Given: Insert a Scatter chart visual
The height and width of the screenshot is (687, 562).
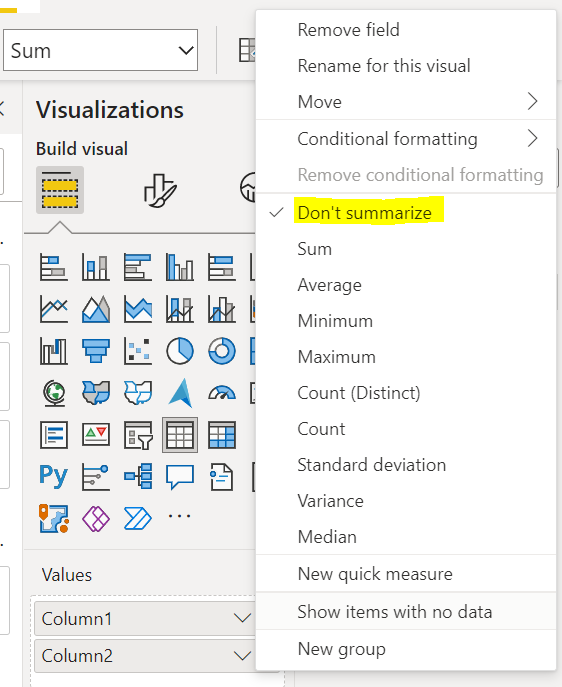Looking at the screenshot, I should [138, 351].
